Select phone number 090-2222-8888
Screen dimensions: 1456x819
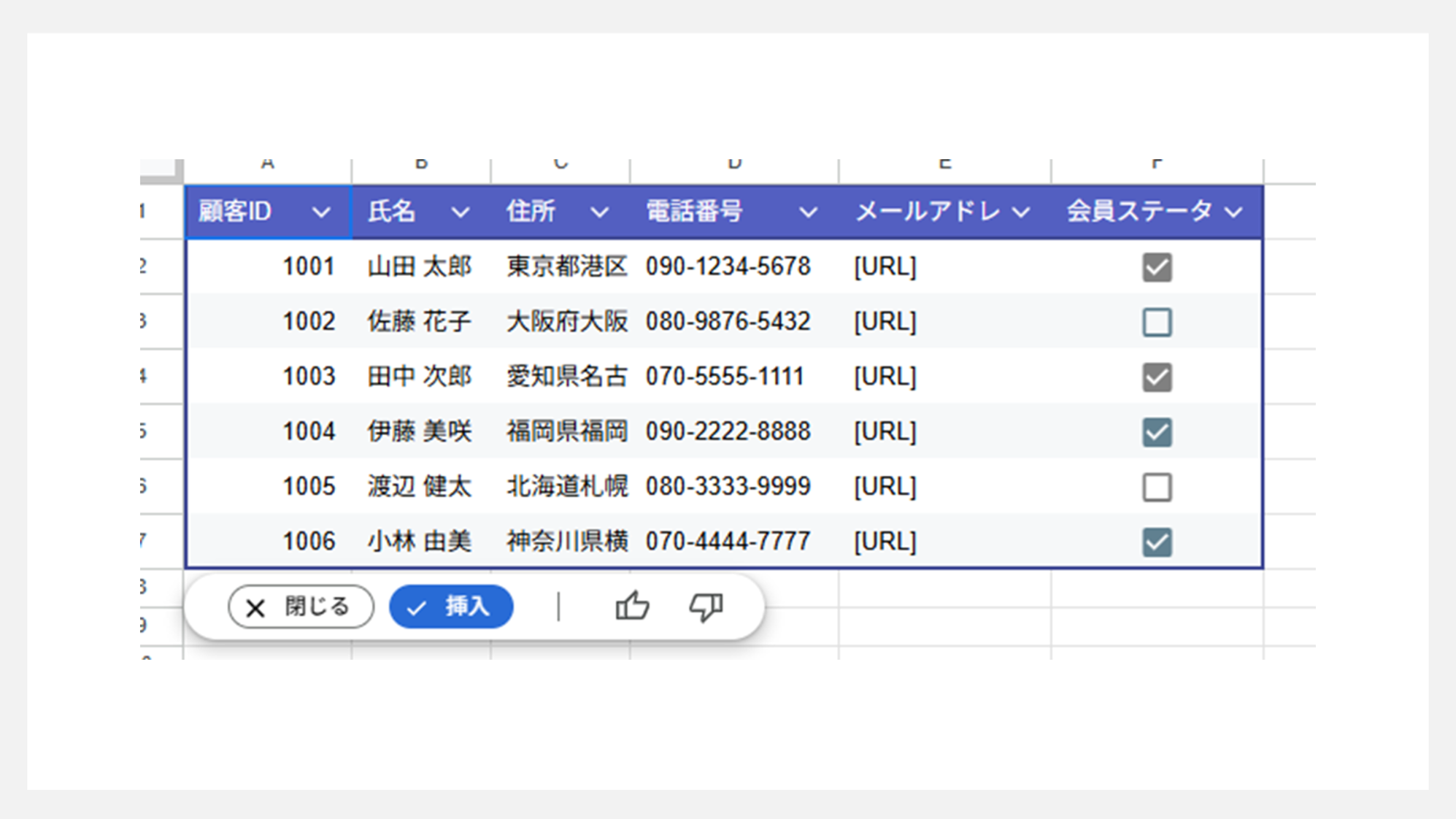tap(734, 431)
